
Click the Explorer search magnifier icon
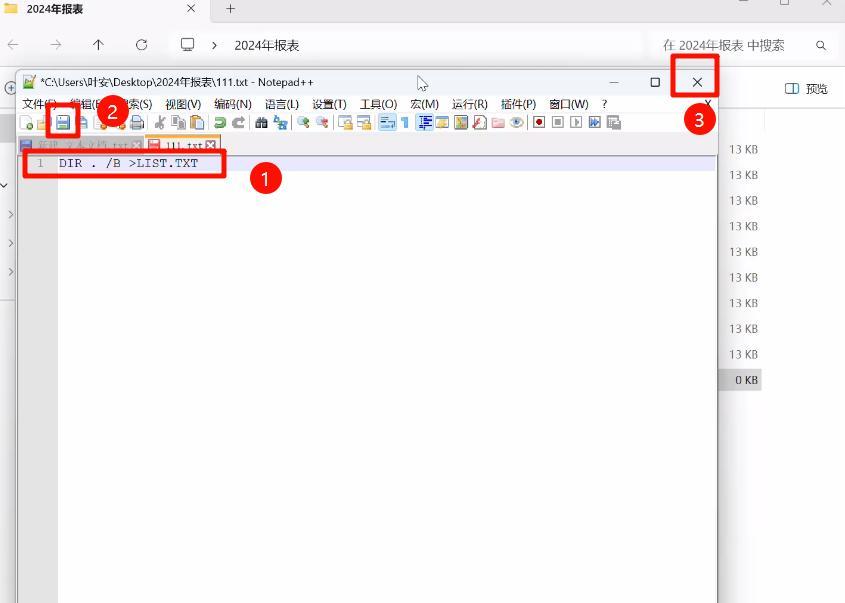821,45
